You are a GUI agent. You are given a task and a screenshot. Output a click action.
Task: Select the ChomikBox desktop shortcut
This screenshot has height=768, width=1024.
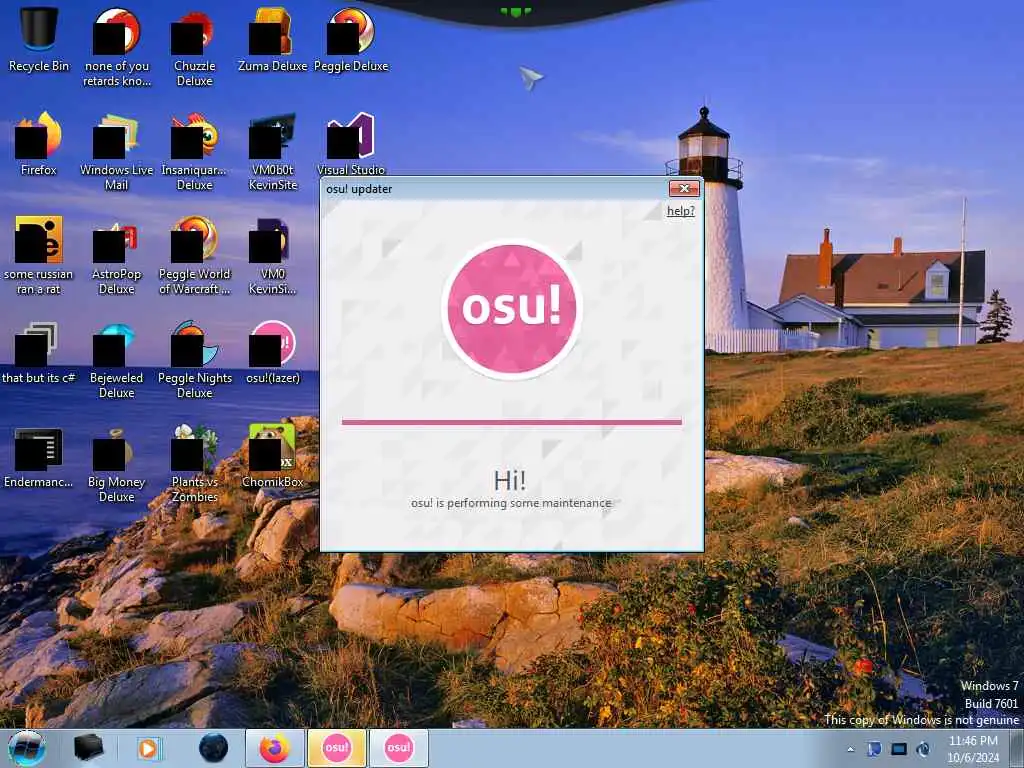(272, 456)
